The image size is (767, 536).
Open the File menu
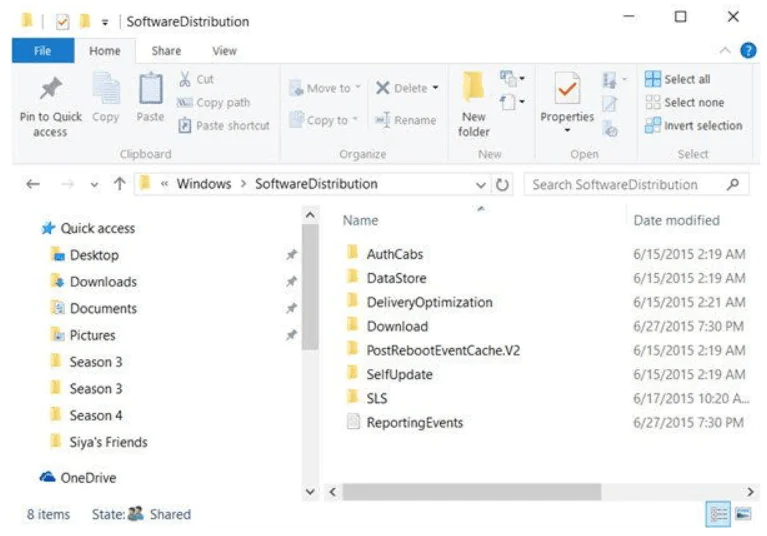(x=42, y=51)
